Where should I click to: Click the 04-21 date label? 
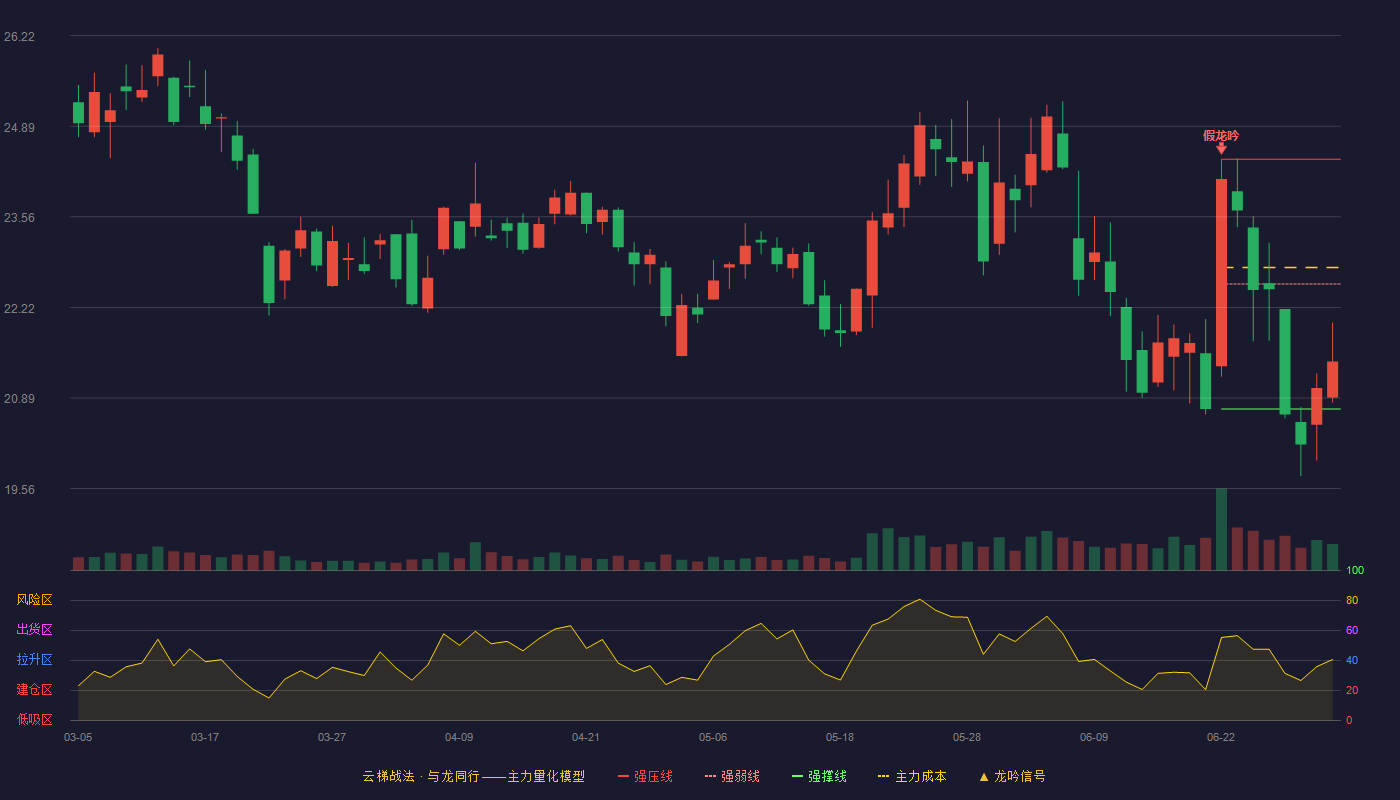click(586, 737)
